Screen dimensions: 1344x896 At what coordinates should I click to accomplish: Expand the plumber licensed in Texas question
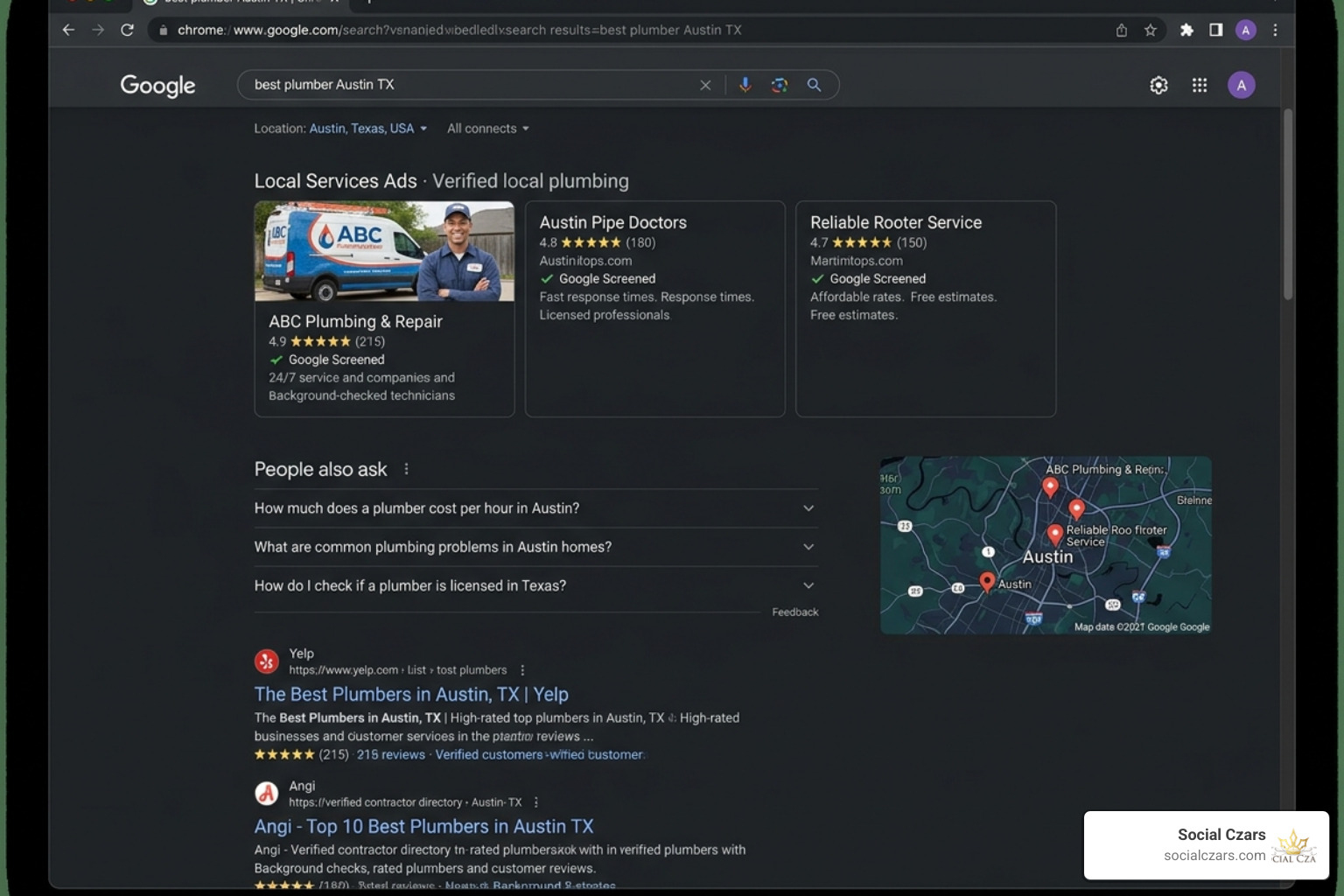[535, 585]
